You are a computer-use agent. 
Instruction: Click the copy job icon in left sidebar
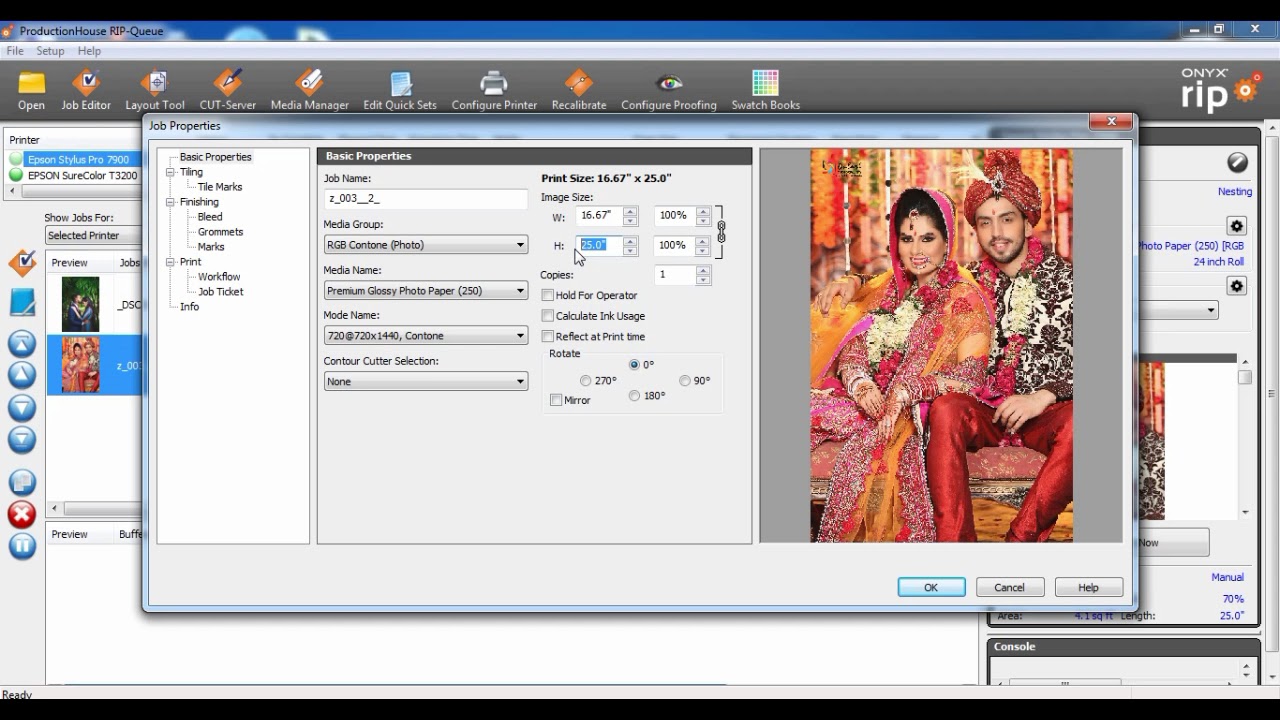click(x=22, y=482)
